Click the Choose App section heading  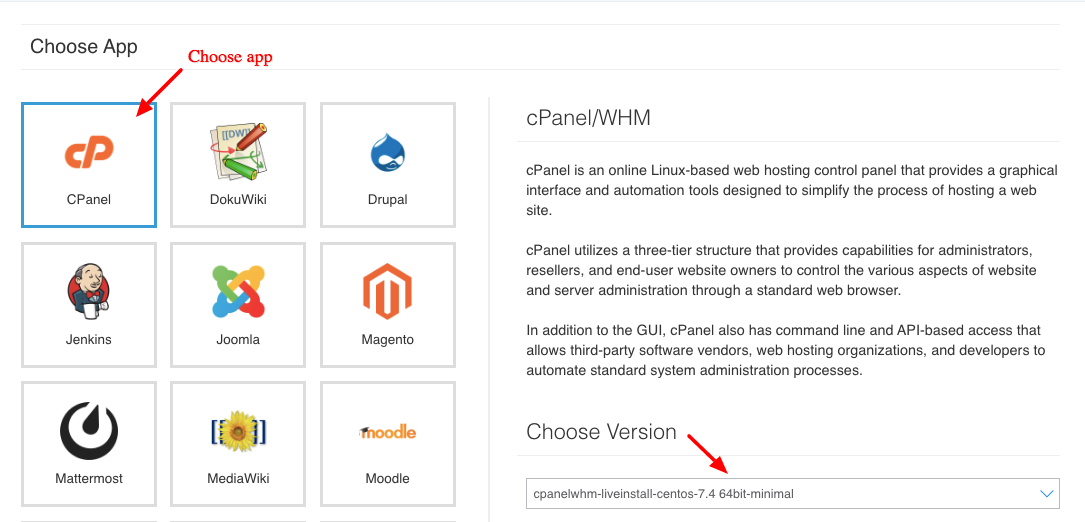(84, 47)
